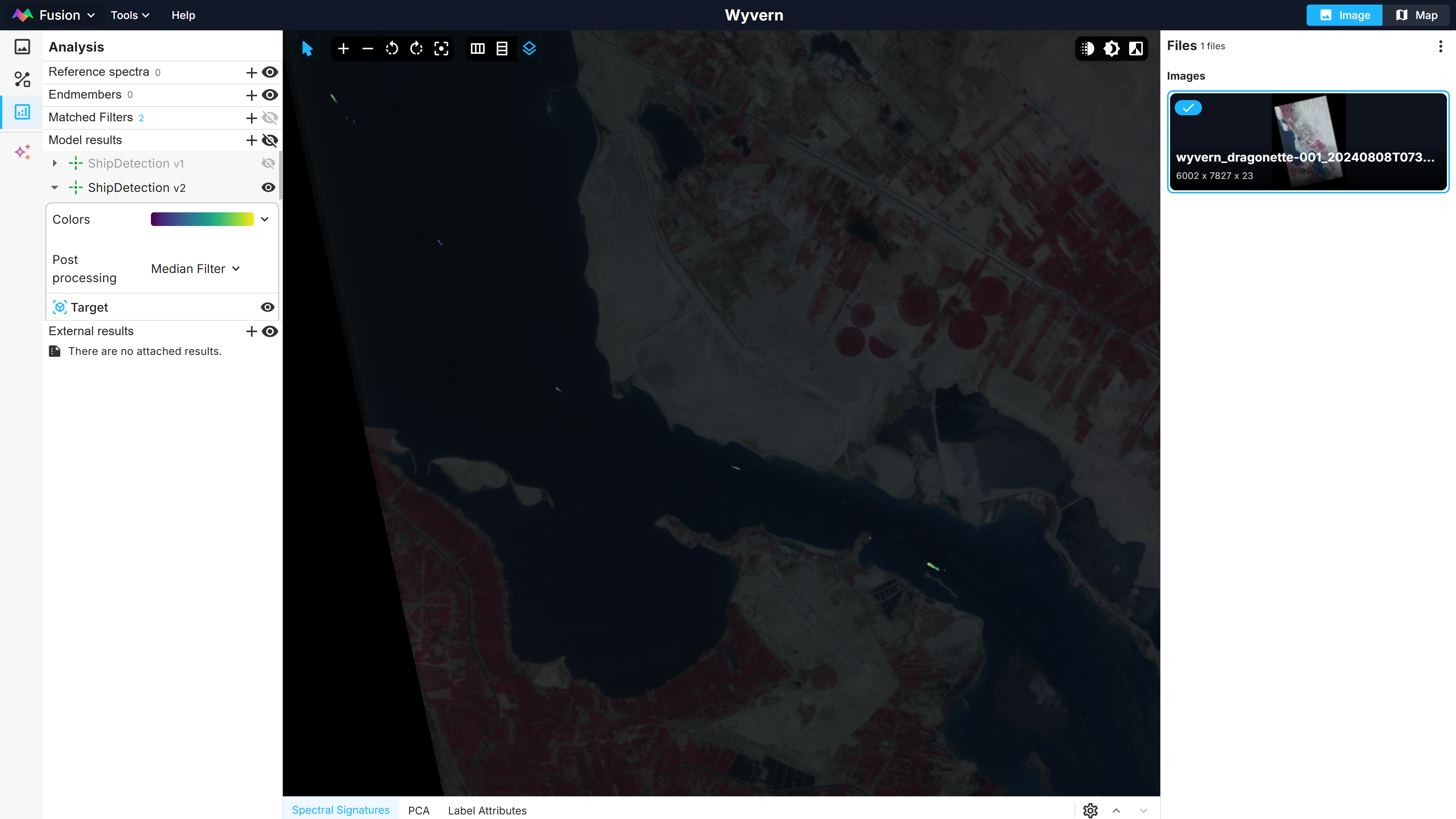Open spectral panel settings gear
The width and height of the screenshot is (1456, 819).
click(1090, 810)
